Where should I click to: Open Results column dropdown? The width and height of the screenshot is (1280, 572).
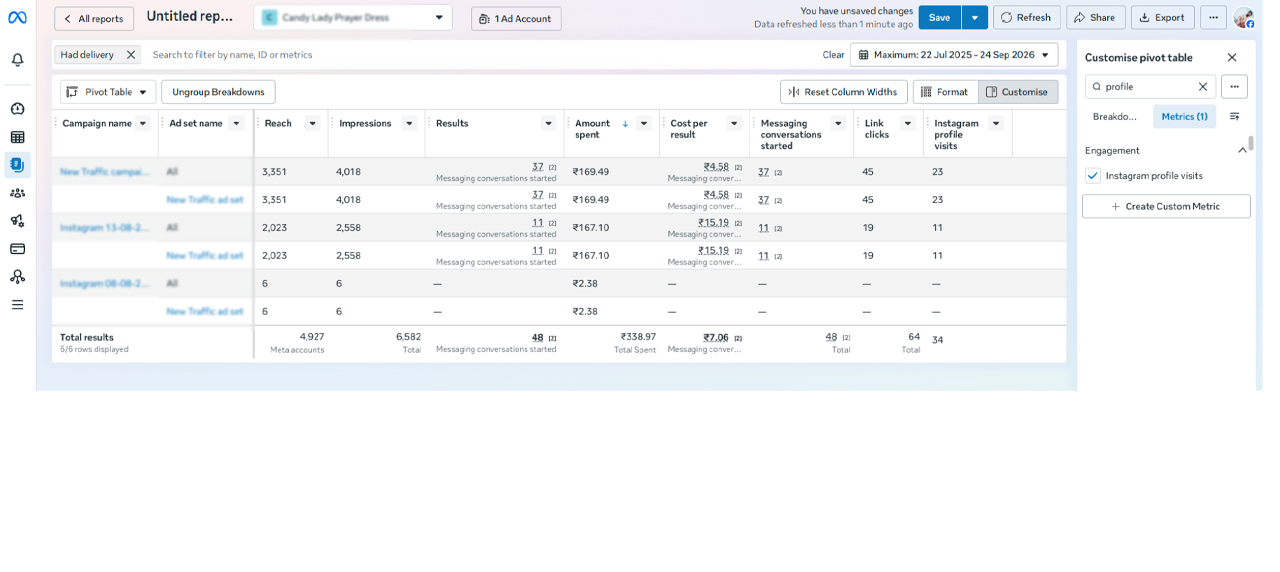click(x=549, y=124)
